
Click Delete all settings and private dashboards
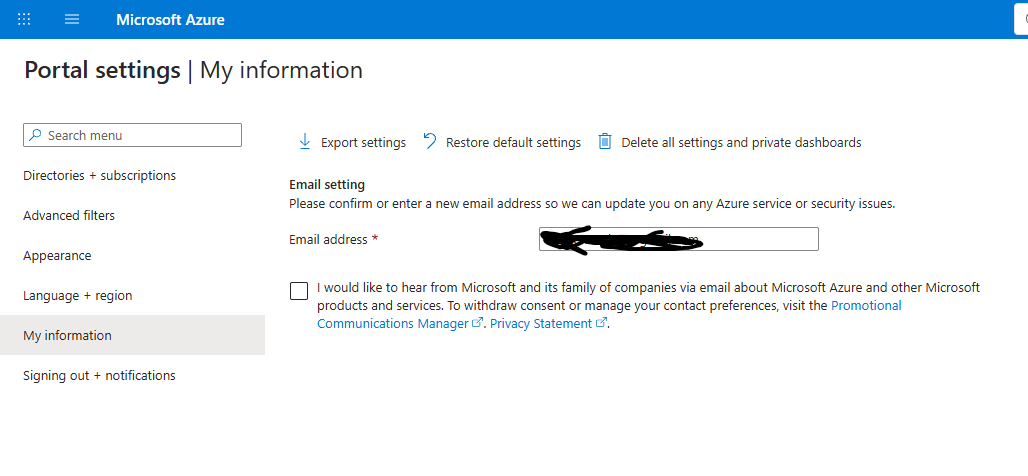click(741, 142)
